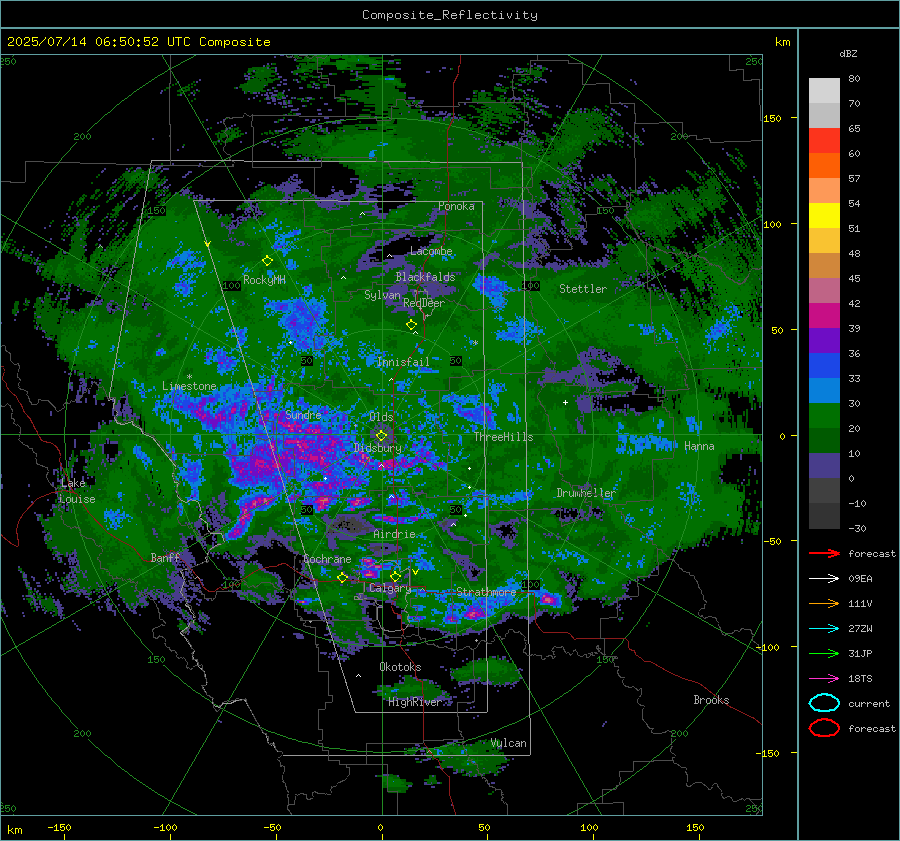Click the dBZ legend heading
Screen dimensions: 900x841
848,54
